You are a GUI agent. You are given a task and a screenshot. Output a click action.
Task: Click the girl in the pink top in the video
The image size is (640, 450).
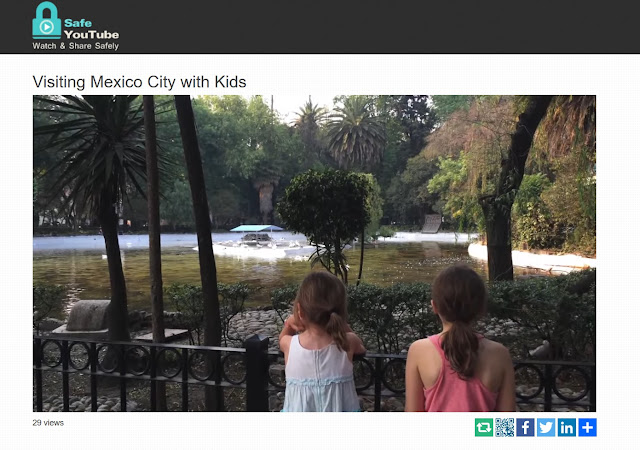460,339
